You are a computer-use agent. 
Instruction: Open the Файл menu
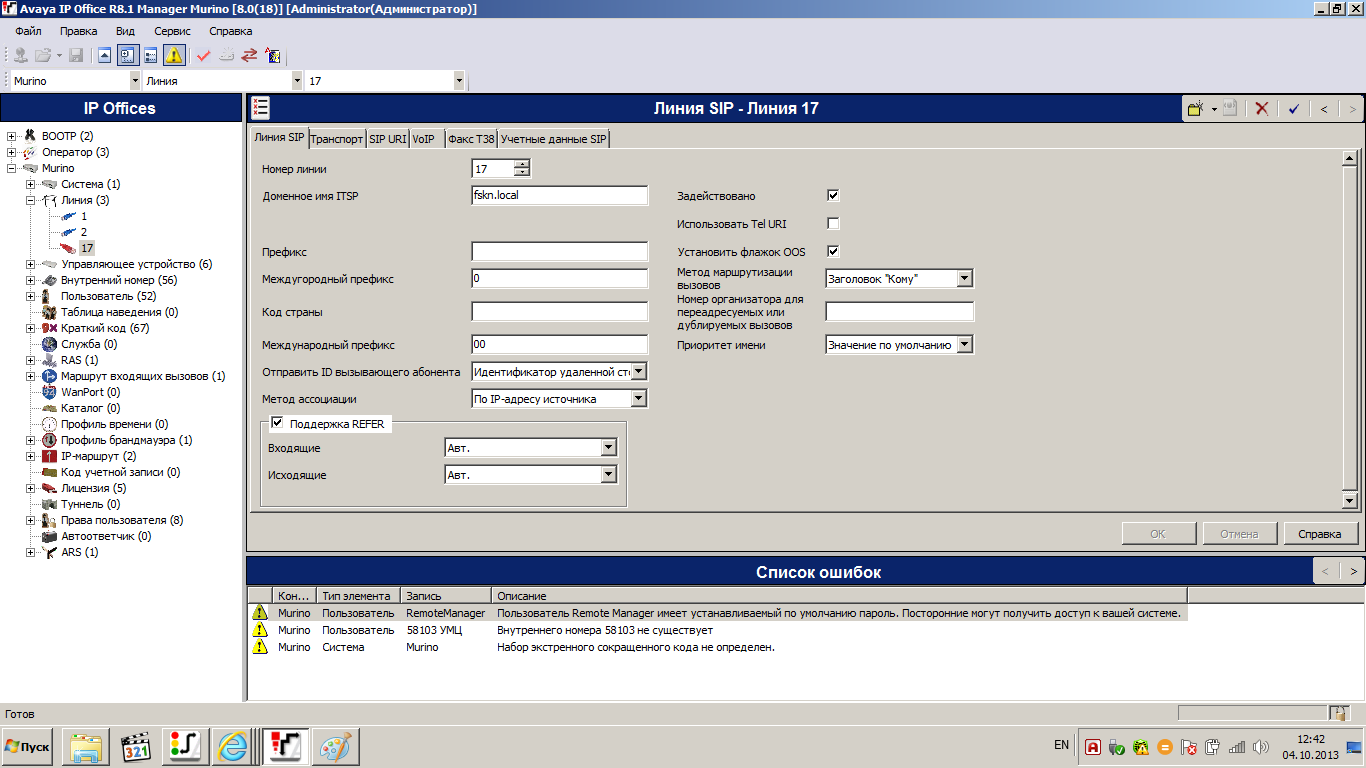tap(28, 31)
